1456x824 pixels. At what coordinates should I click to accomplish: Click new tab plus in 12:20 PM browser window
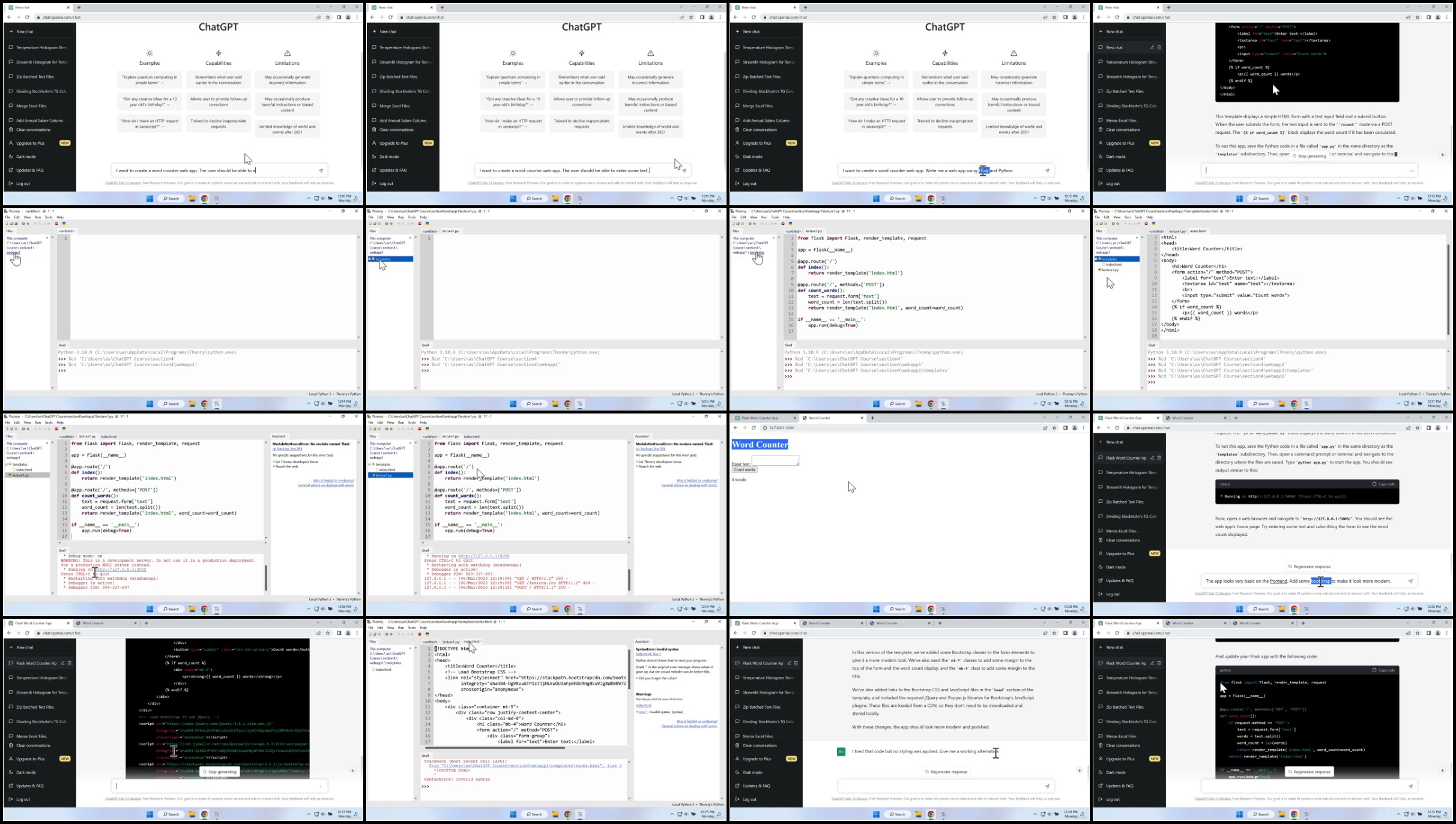[x=872, y=418]
